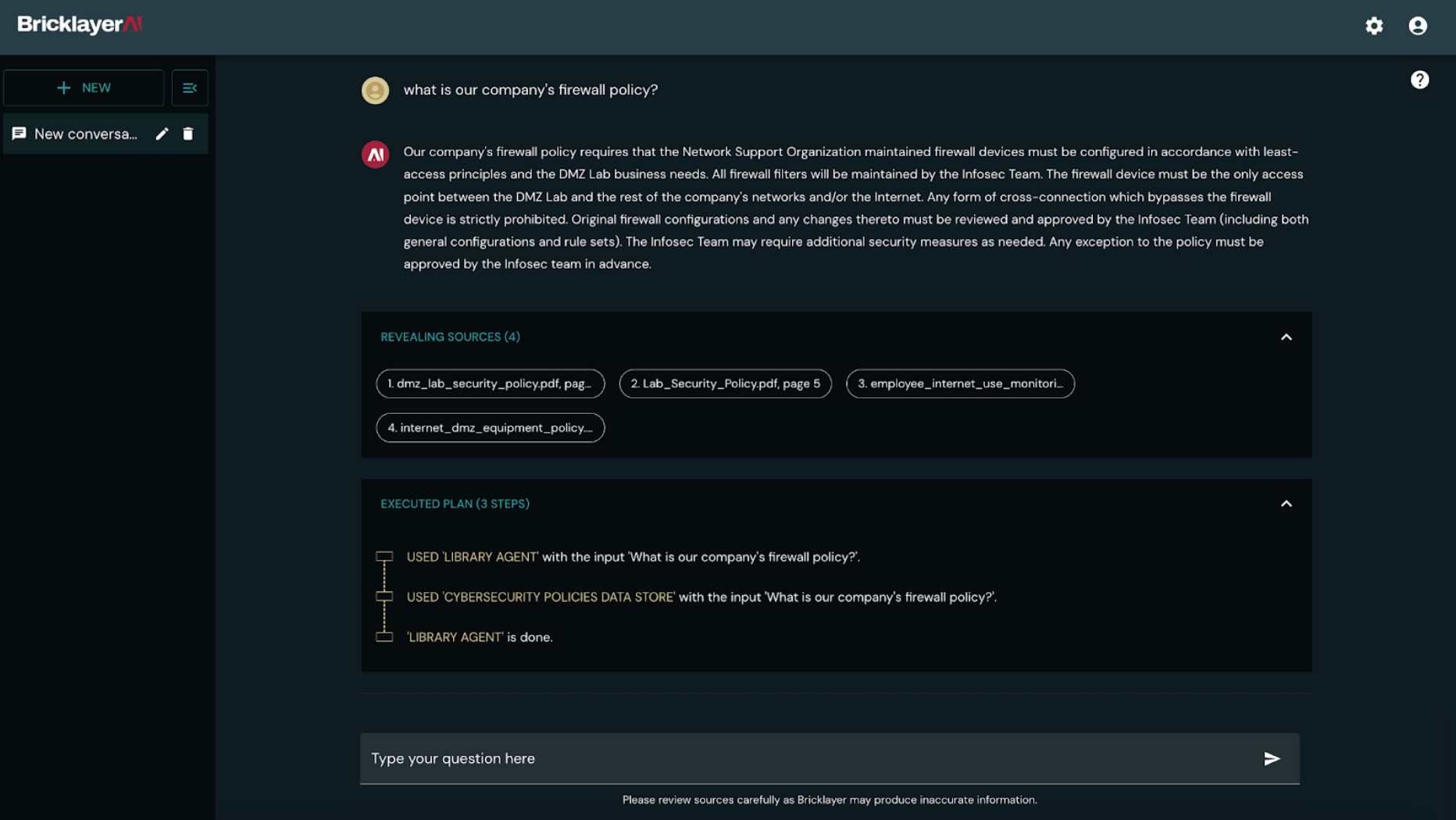Viewport: 1456px width, 820px height.
Task: Click the Executed Plan (3 Steps) heading
Action: (x=455, y=504)
